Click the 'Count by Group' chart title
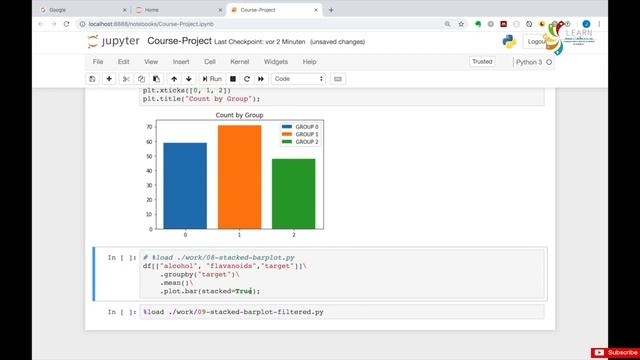 pyautogui.click(x=239, y=115)
